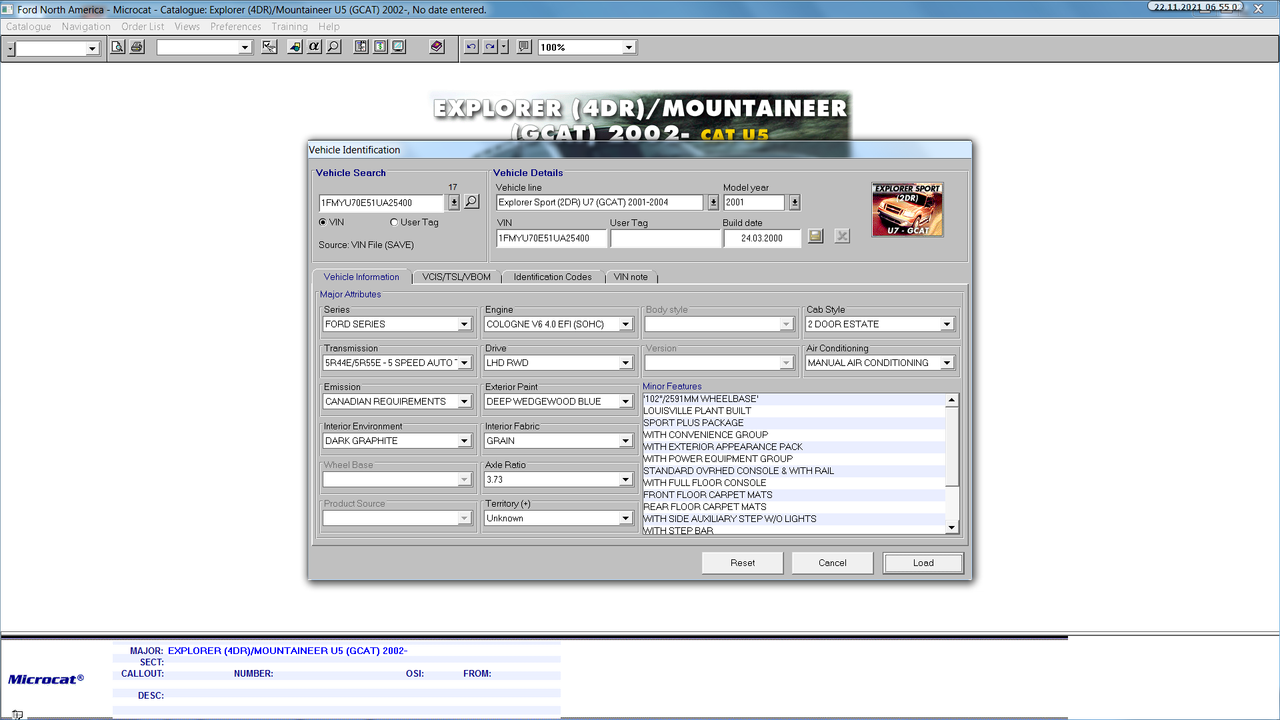Click the print preview toolbar icon
This screenshot has height=720, width=1280.
click(118, 47)
